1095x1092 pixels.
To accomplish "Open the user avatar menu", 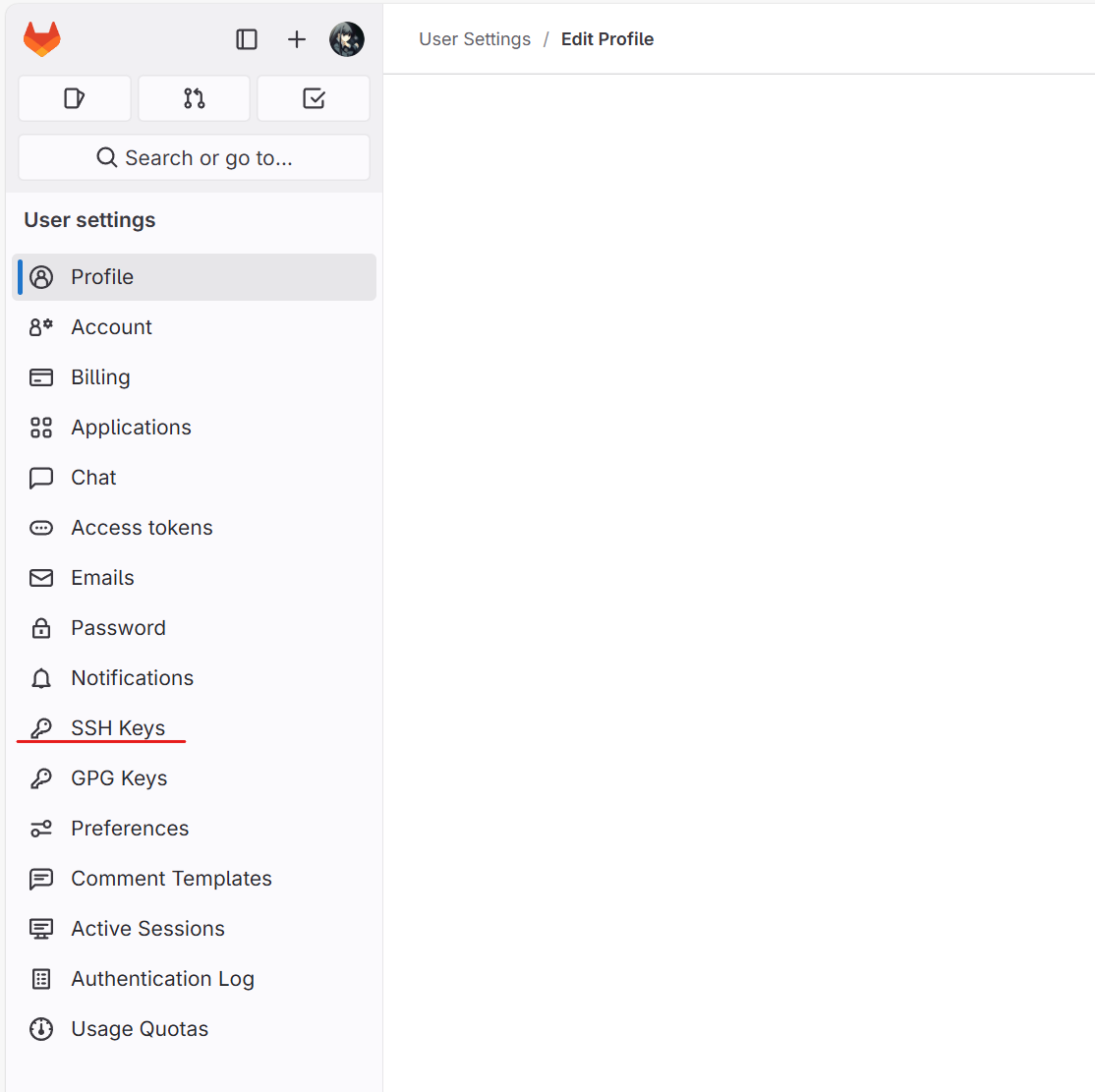I will point(347,39).
